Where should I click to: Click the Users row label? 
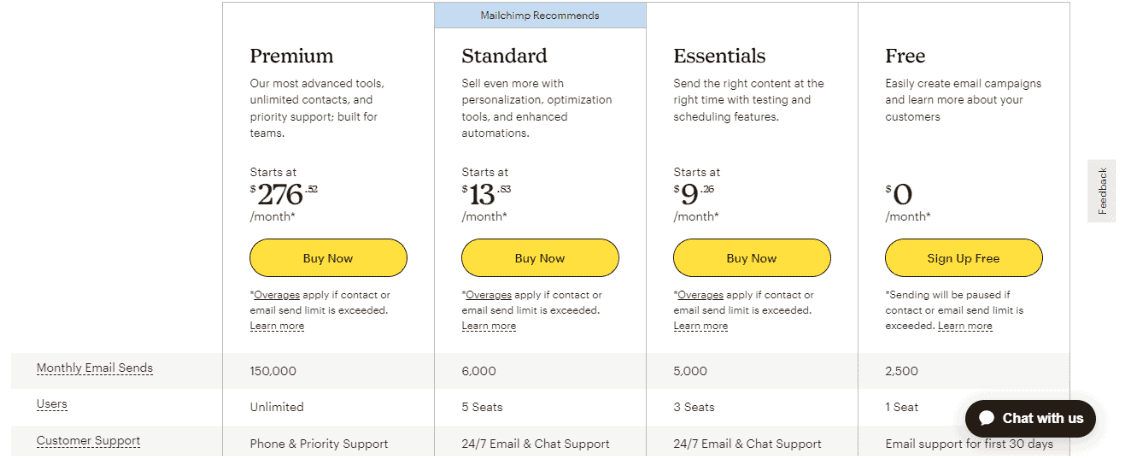click(52, 404)
